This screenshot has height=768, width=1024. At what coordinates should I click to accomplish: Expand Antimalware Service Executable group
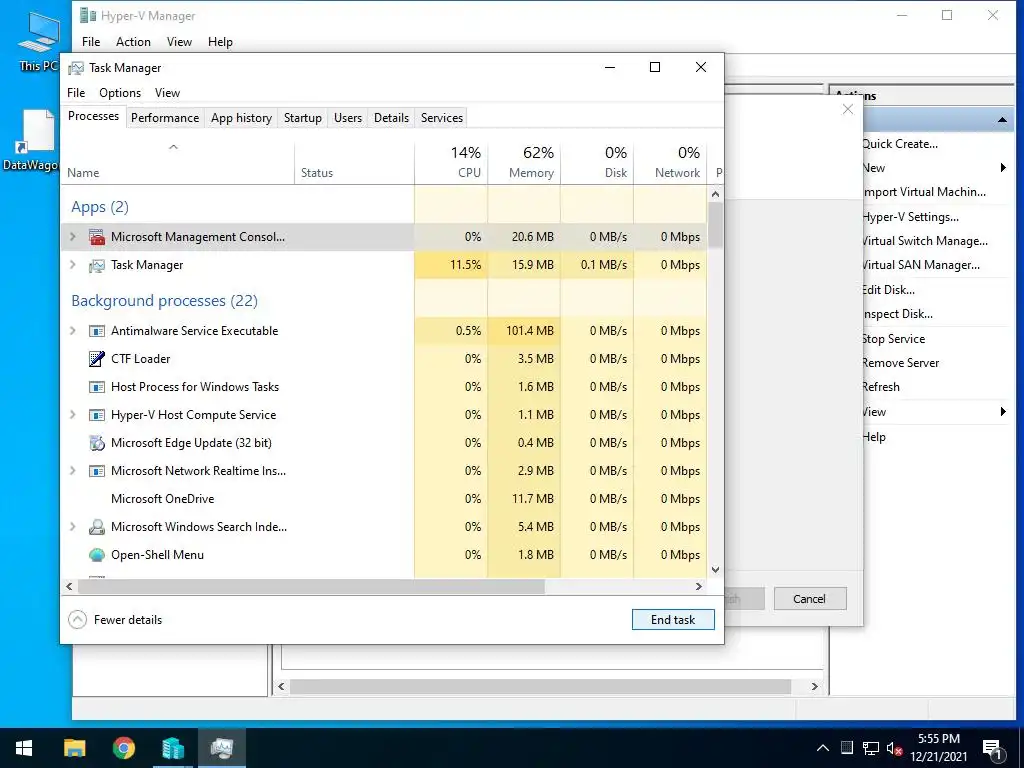tap(73, 331)
